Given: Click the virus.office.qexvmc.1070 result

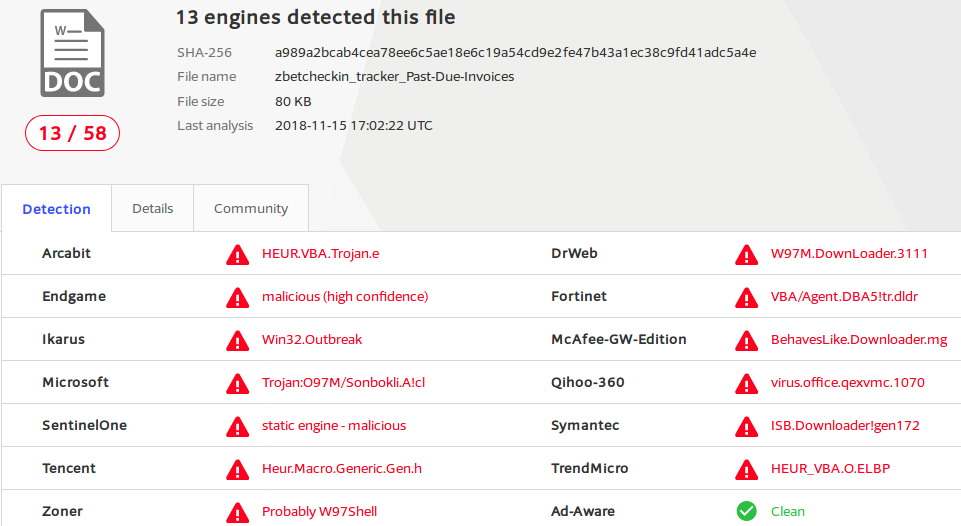Looking at the screenshot, I should pyautogui.click(x=848, y=383).
